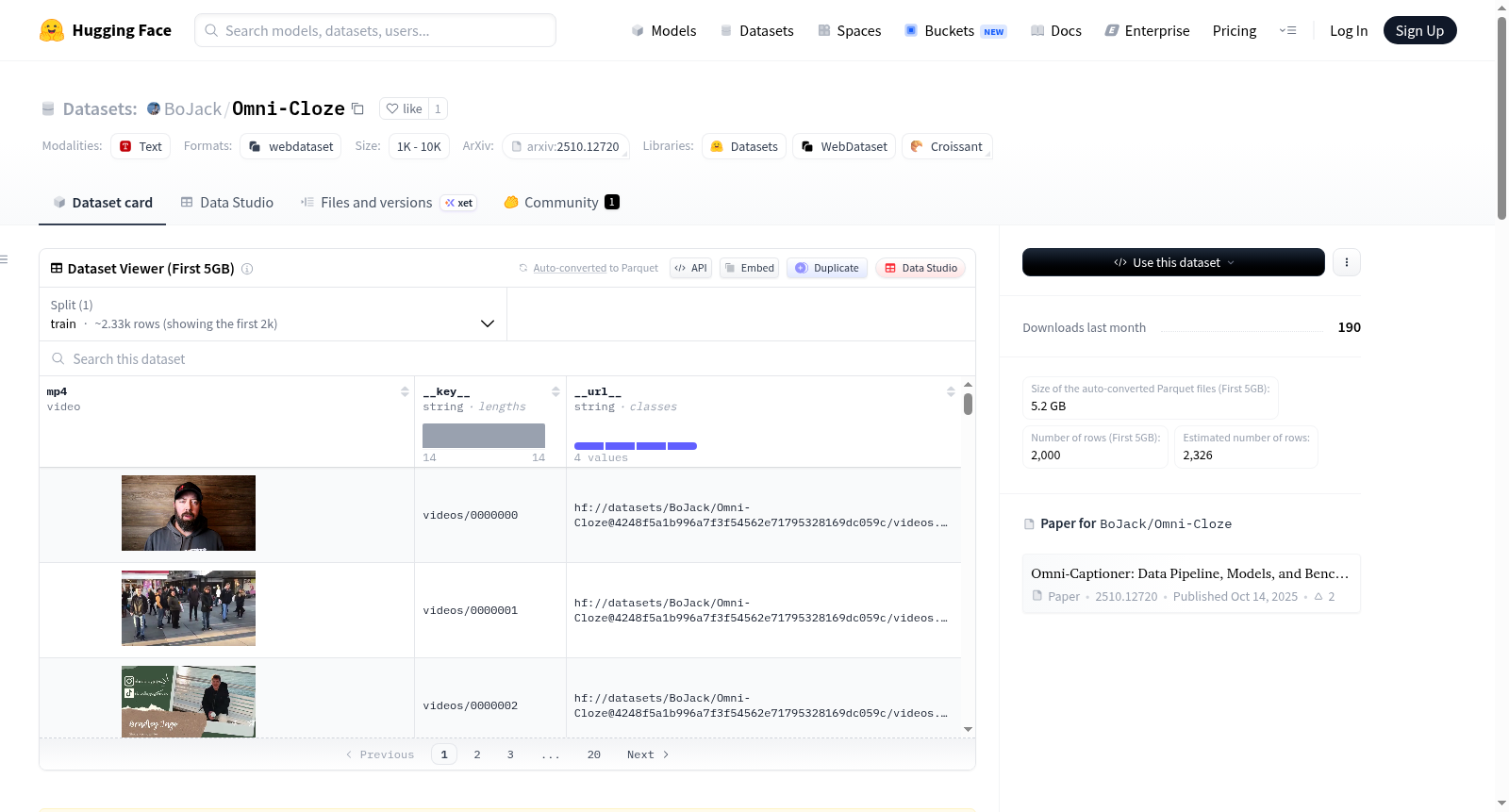Open the BoJack profile link
The height and width of the screenshot is (812, 1509).
(x=192, y=108)
